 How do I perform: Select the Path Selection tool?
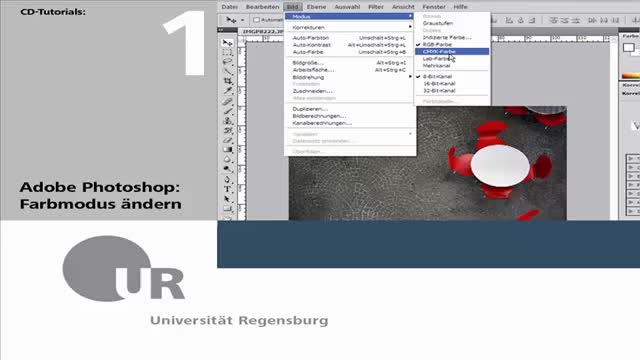[x=227, y=199]
